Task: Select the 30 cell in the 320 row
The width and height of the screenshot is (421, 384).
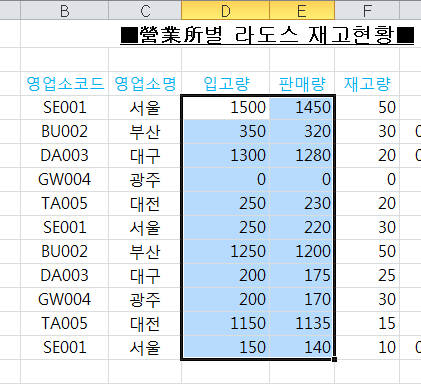Action: 367,132
